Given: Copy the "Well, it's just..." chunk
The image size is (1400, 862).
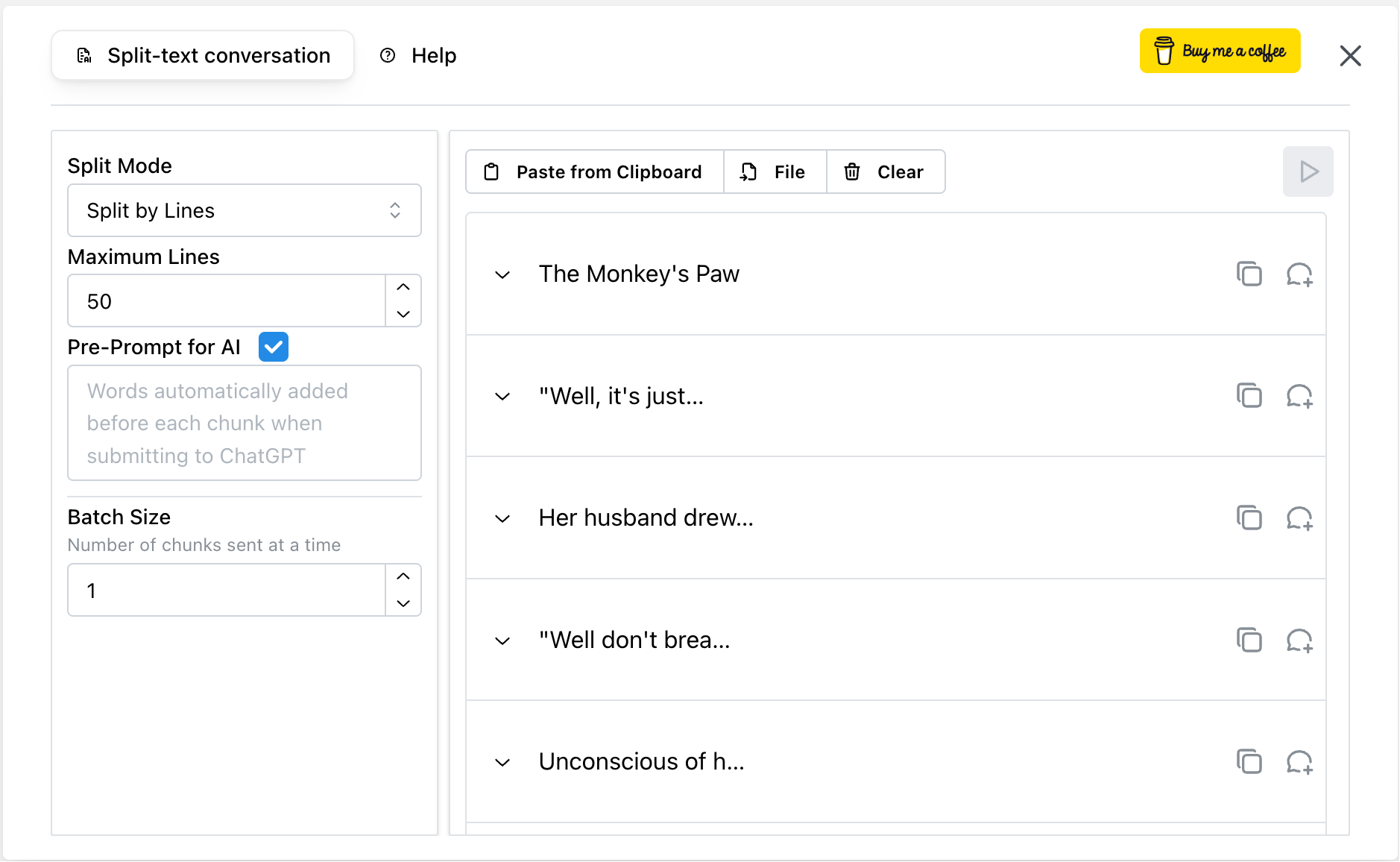Looking at the screenshot, I should coord(1249,395).
